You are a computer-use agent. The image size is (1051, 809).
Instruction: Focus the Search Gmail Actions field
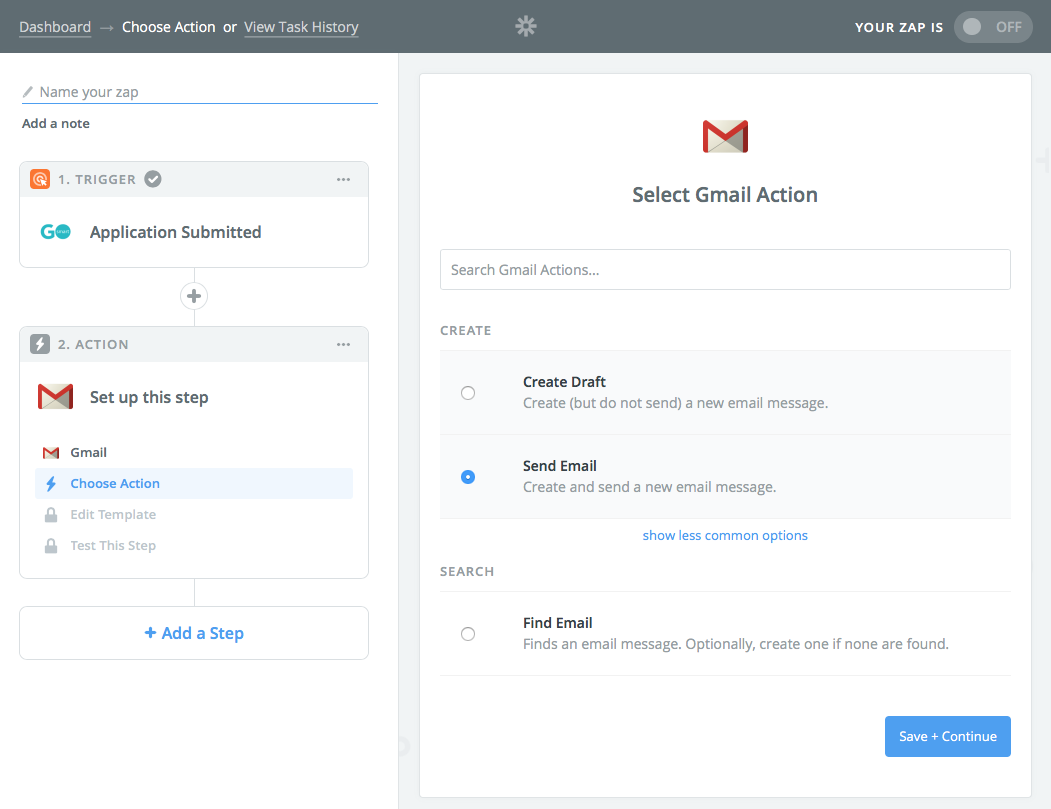click(725, 269)
